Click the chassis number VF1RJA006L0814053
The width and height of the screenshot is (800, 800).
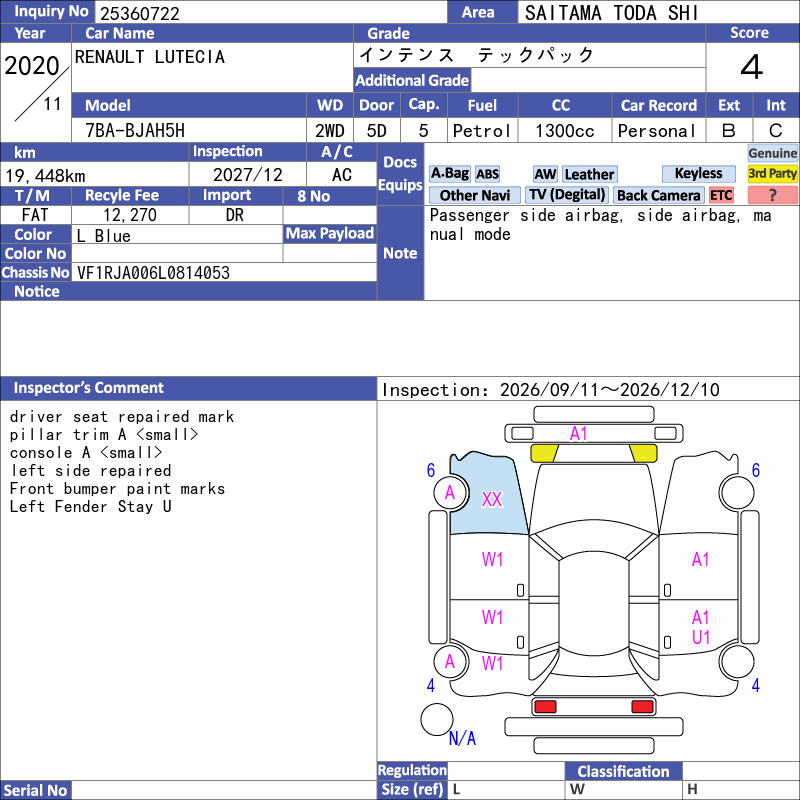[153, 273]
